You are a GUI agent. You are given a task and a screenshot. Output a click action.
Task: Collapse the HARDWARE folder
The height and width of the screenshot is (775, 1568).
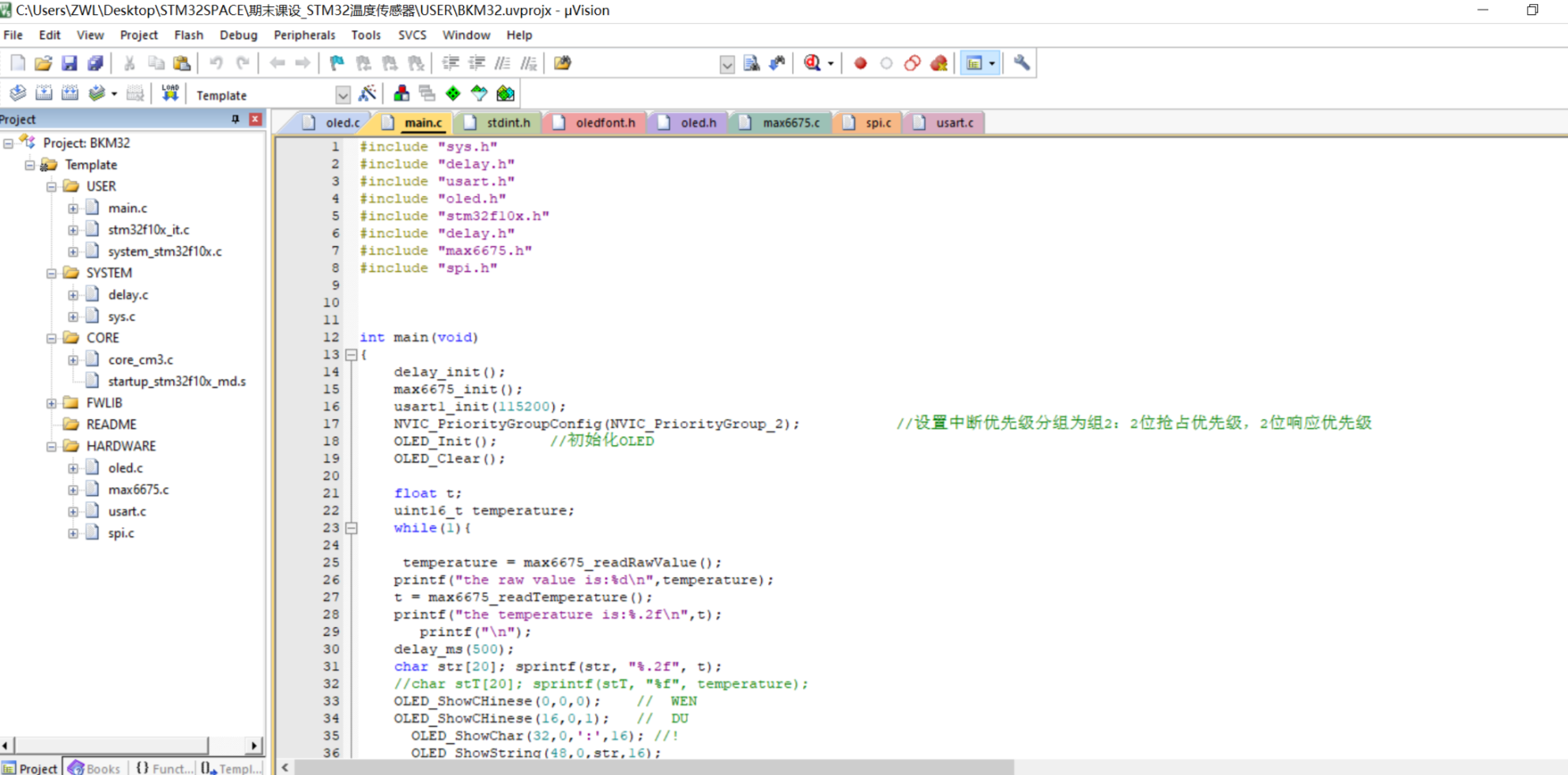point(51,446)
